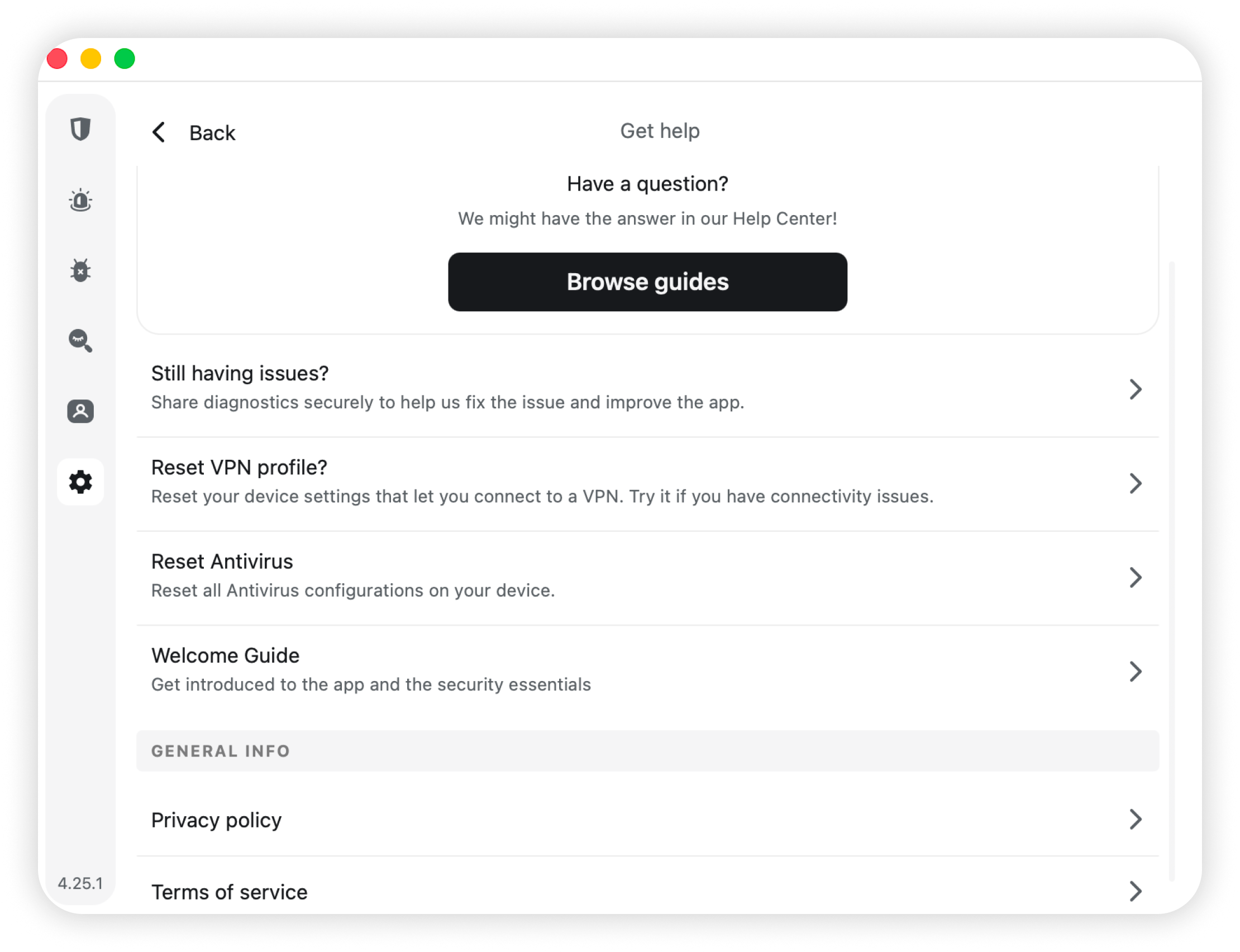Click the back arrow chevron icon
The image size is (1240, 952).
159,132
